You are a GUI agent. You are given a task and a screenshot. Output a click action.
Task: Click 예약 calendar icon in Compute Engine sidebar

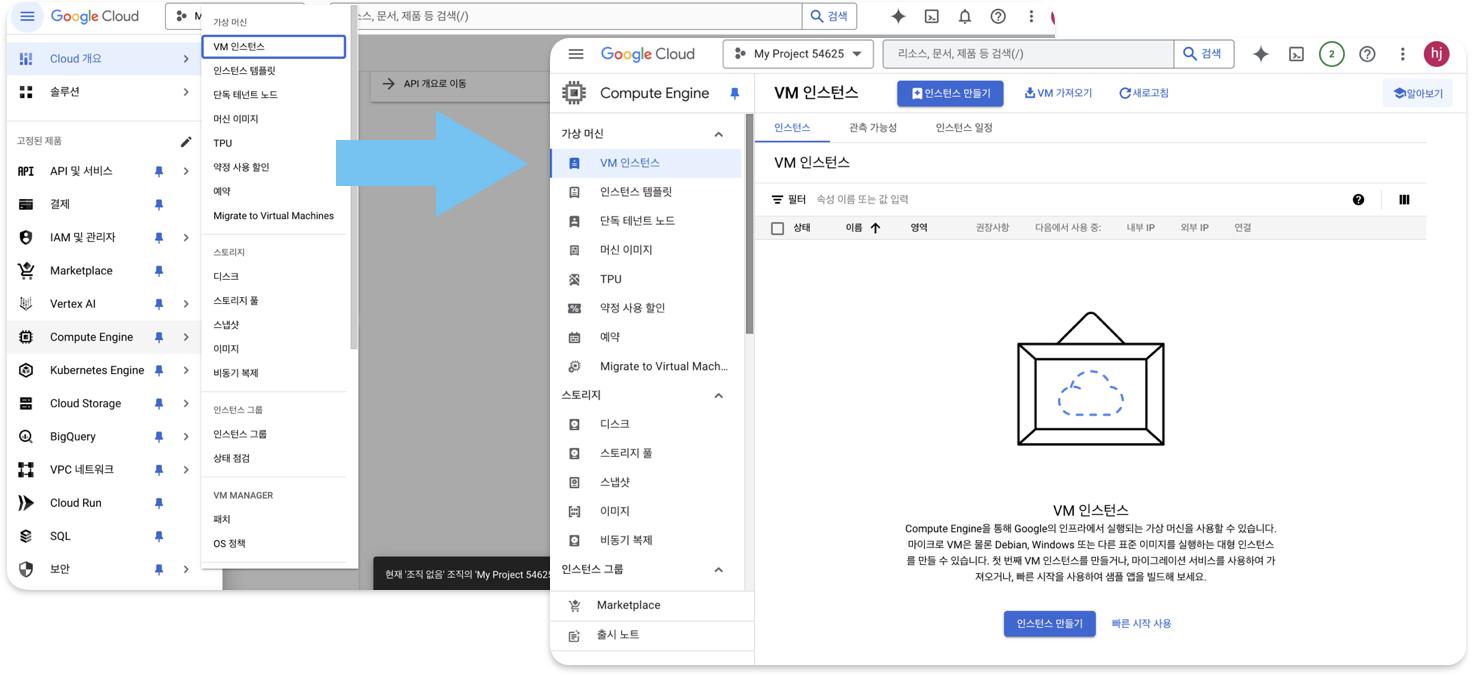click(574, 338)
